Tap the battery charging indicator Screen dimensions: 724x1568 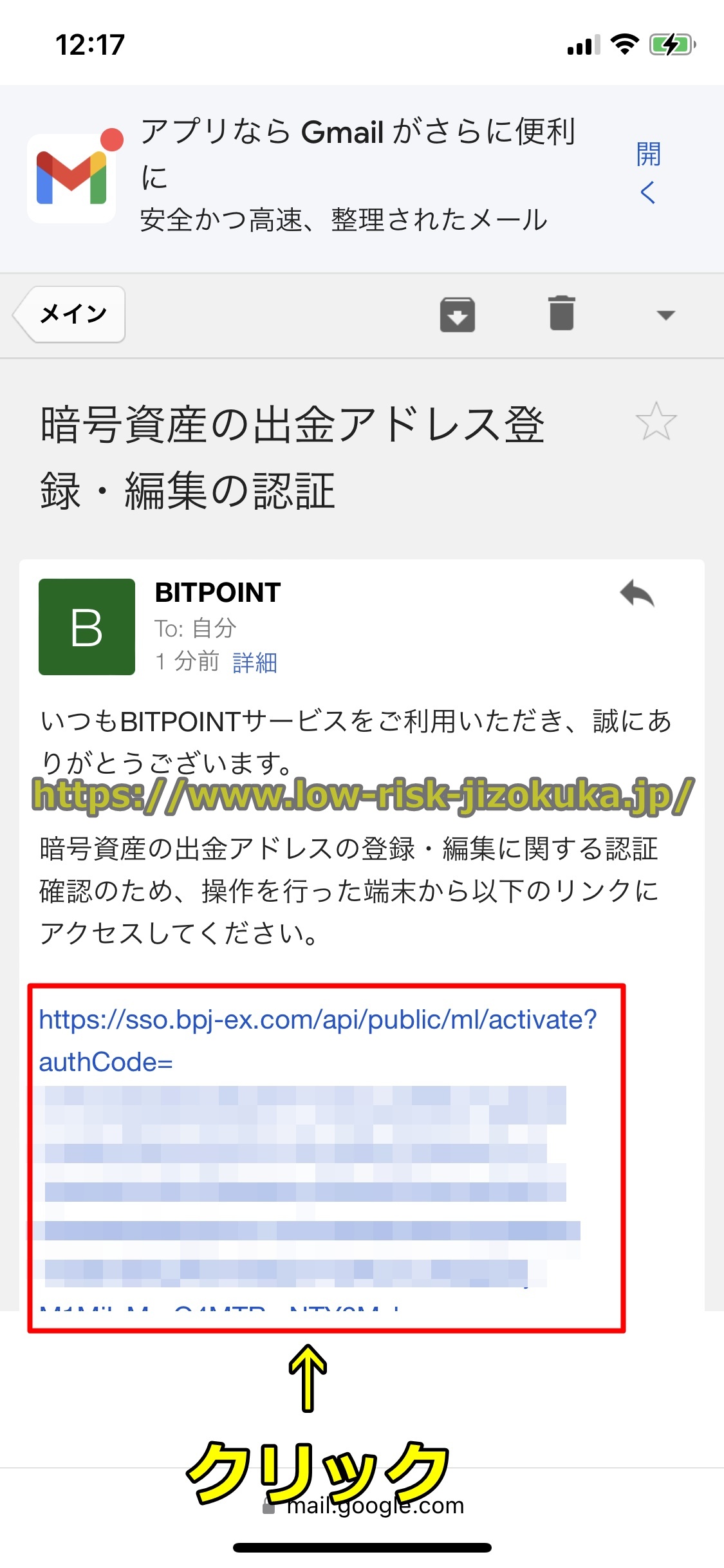point(673,45)
